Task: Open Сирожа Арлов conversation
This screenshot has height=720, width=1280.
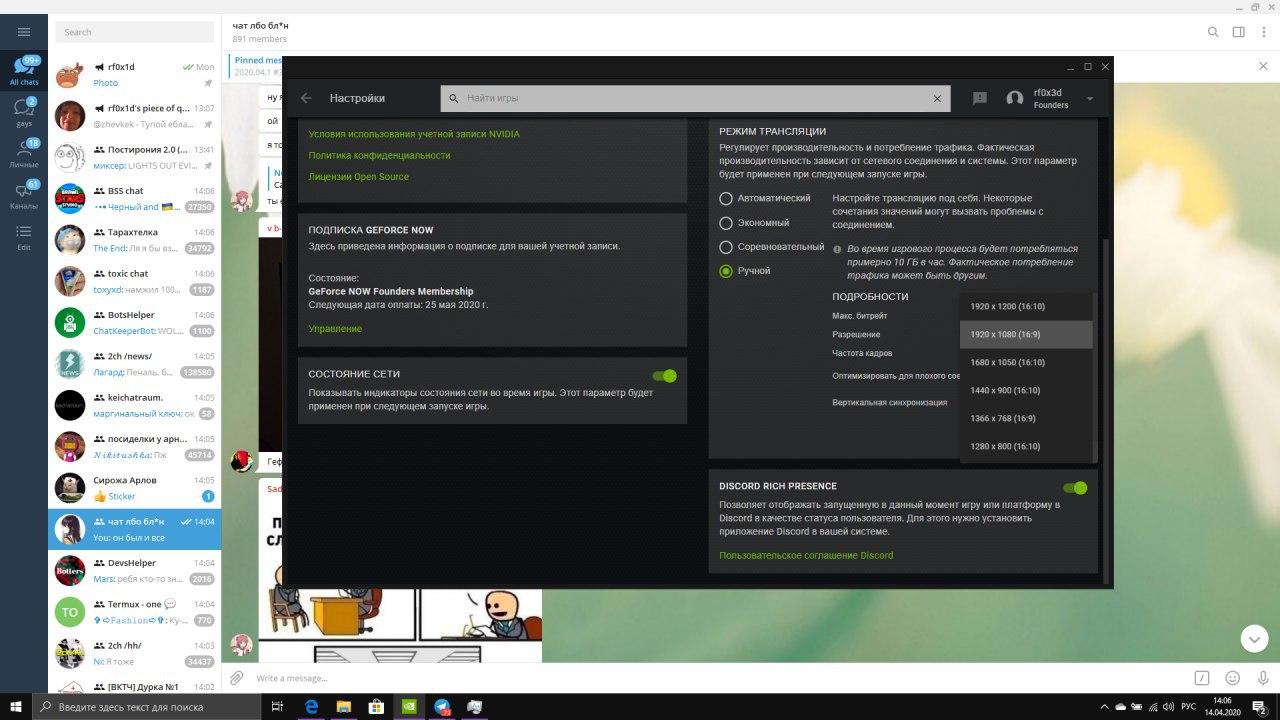Action: [x=135, y=488]
